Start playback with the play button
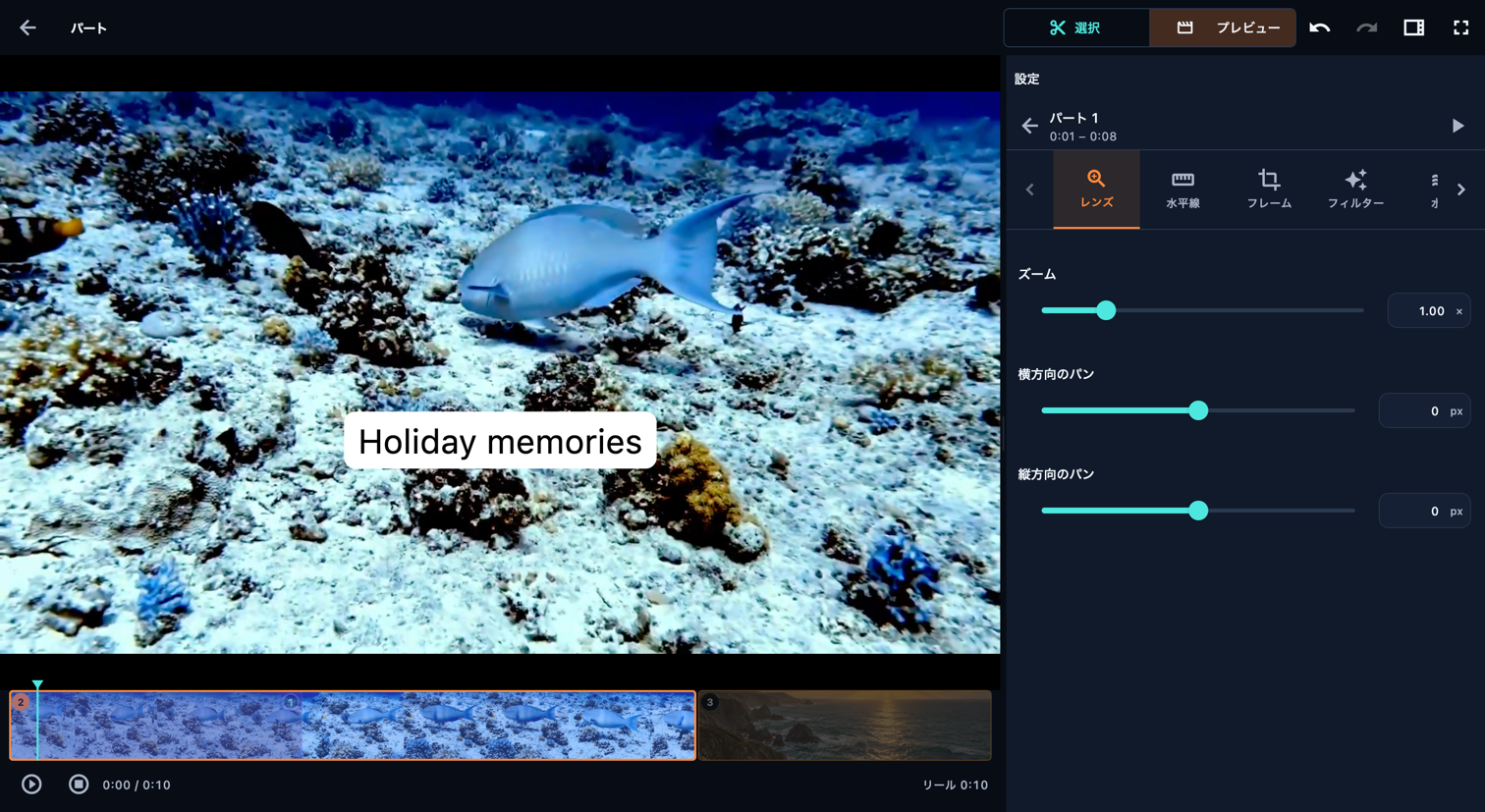Image resolution: width=1485 pixels, height=812 pixels. [x=31, y=785]
